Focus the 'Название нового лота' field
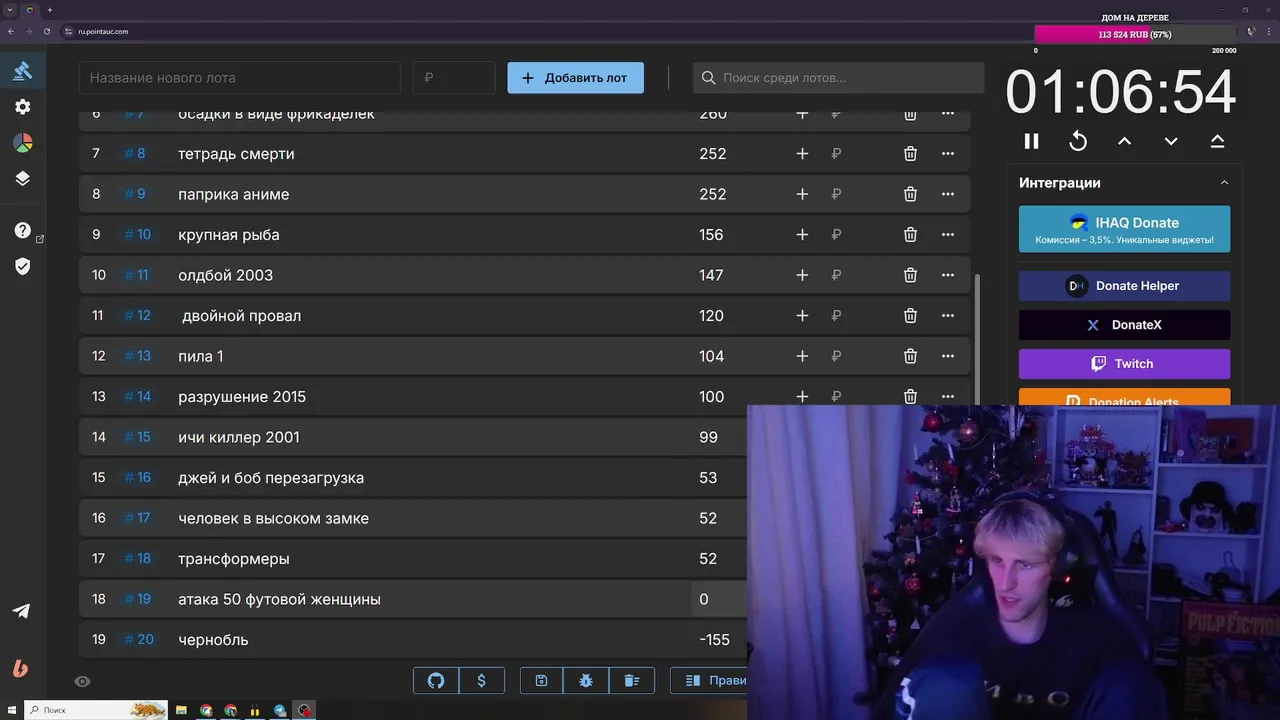The image size is (1280, 720). tap(240, 78)
